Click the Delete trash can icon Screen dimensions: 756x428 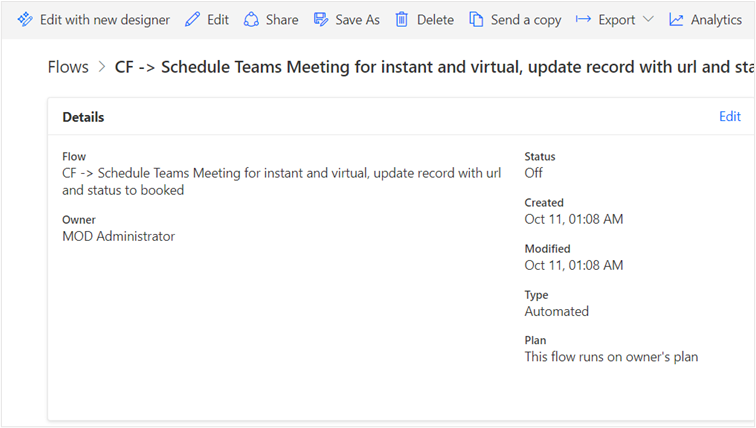pyautogui.click(x=402, y=20)
